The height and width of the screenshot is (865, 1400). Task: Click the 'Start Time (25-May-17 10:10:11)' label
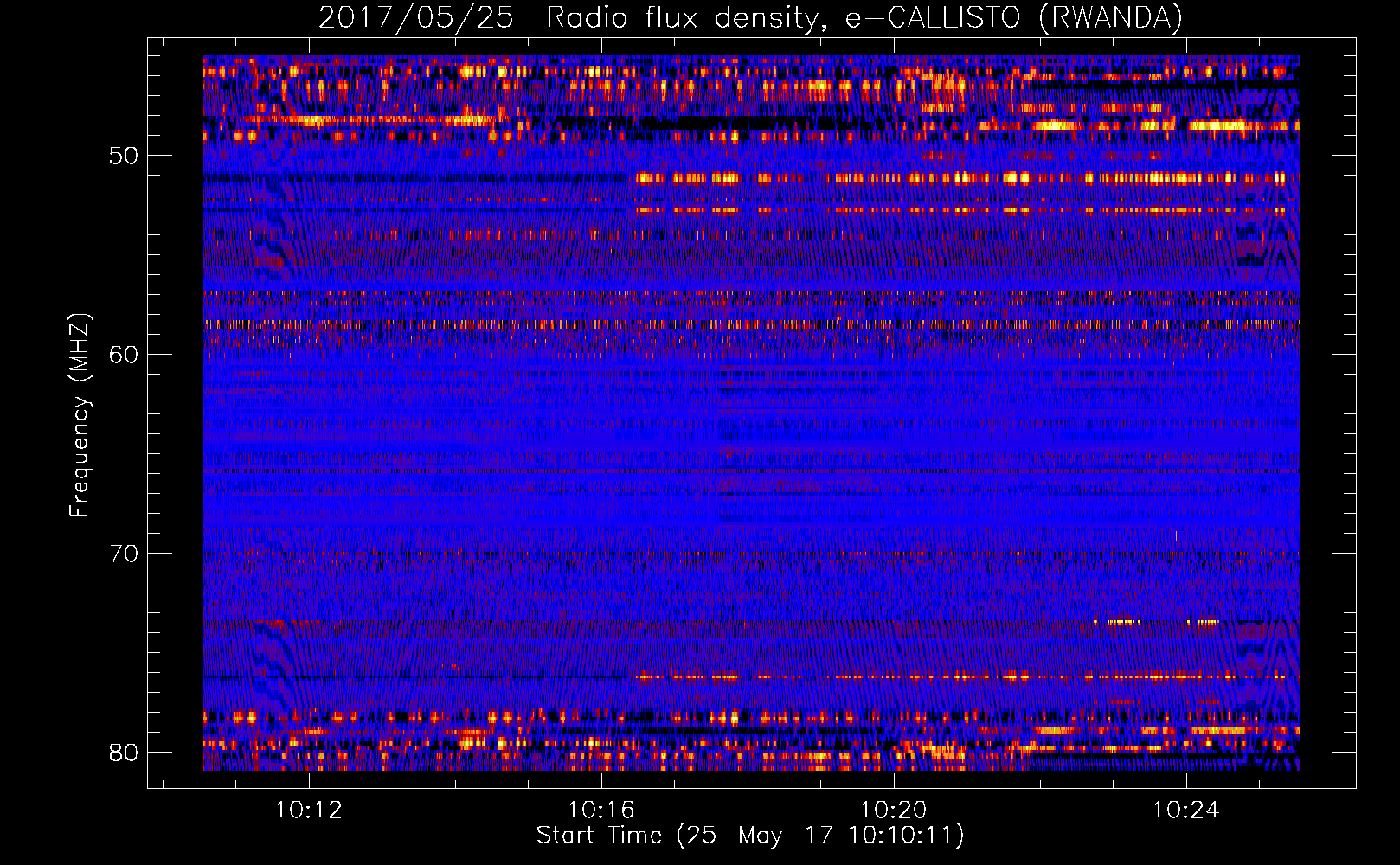[750, 836]
